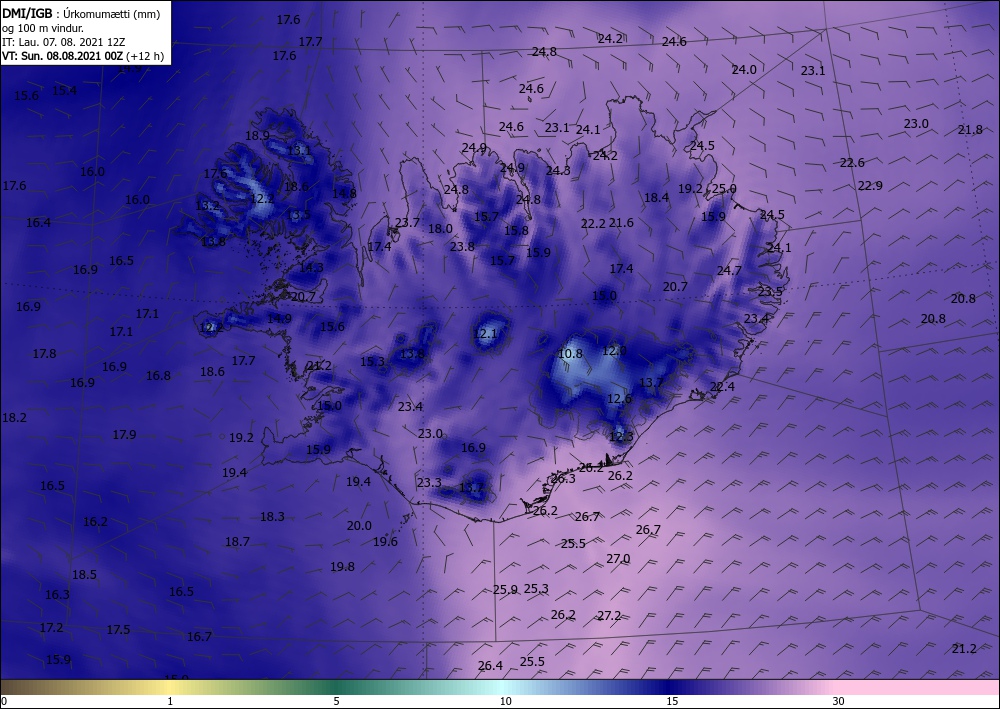Click the 23.8 value on the map
Viewport: 1000px width, 709px height.
(462, 246)
